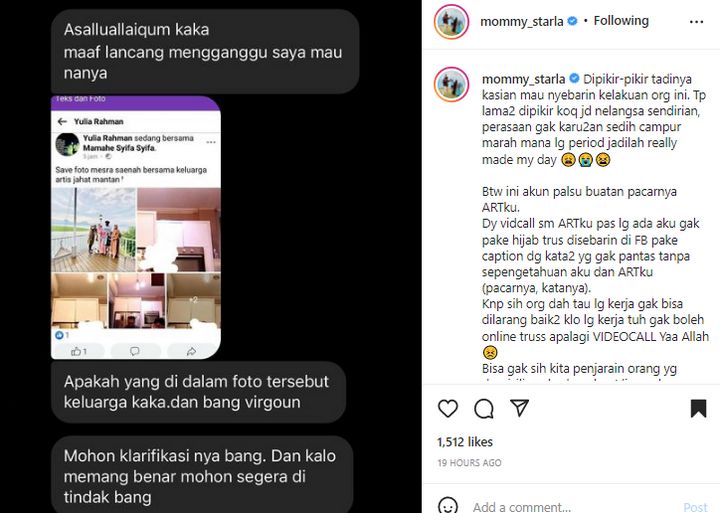This screenshot has width=720, height=513.
Task: Click the Facebook screenshot image in chat
Action: (x=135, y=227)
